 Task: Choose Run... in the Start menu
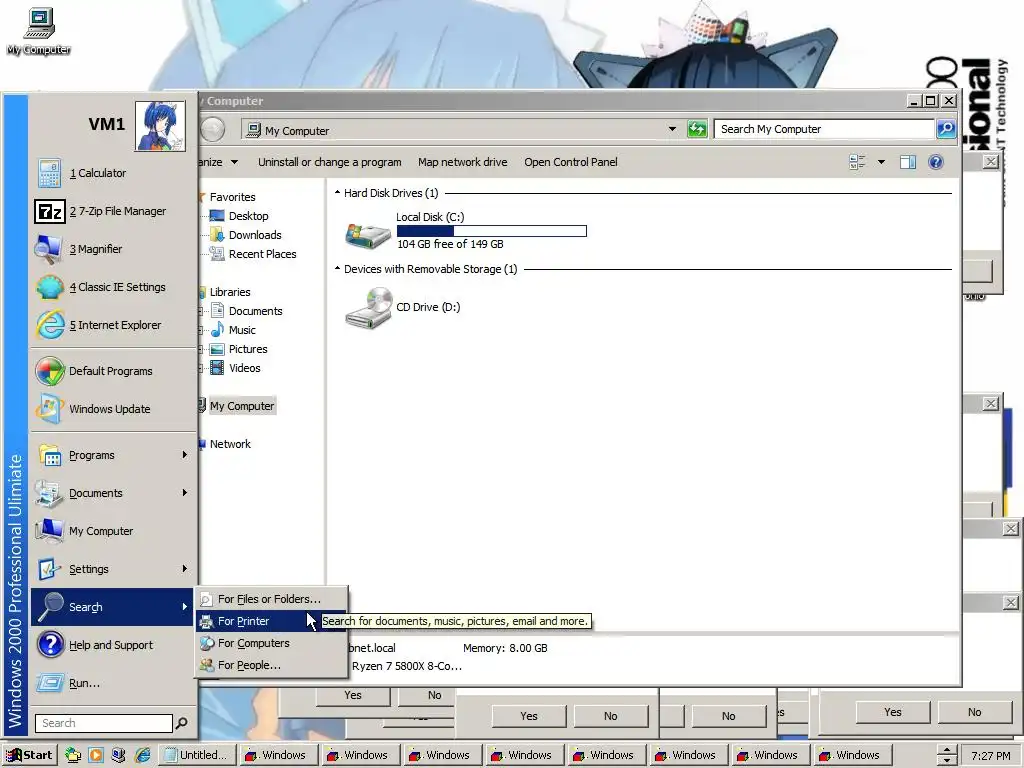[112, 682]
